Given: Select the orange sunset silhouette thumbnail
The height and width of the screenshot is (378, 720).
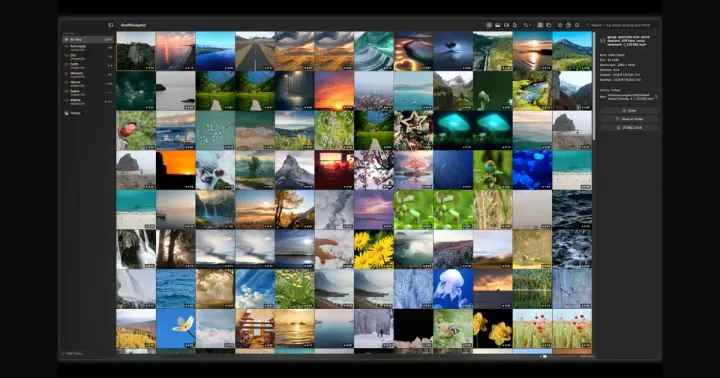Looking at the screenshot, I should [175, 170].
